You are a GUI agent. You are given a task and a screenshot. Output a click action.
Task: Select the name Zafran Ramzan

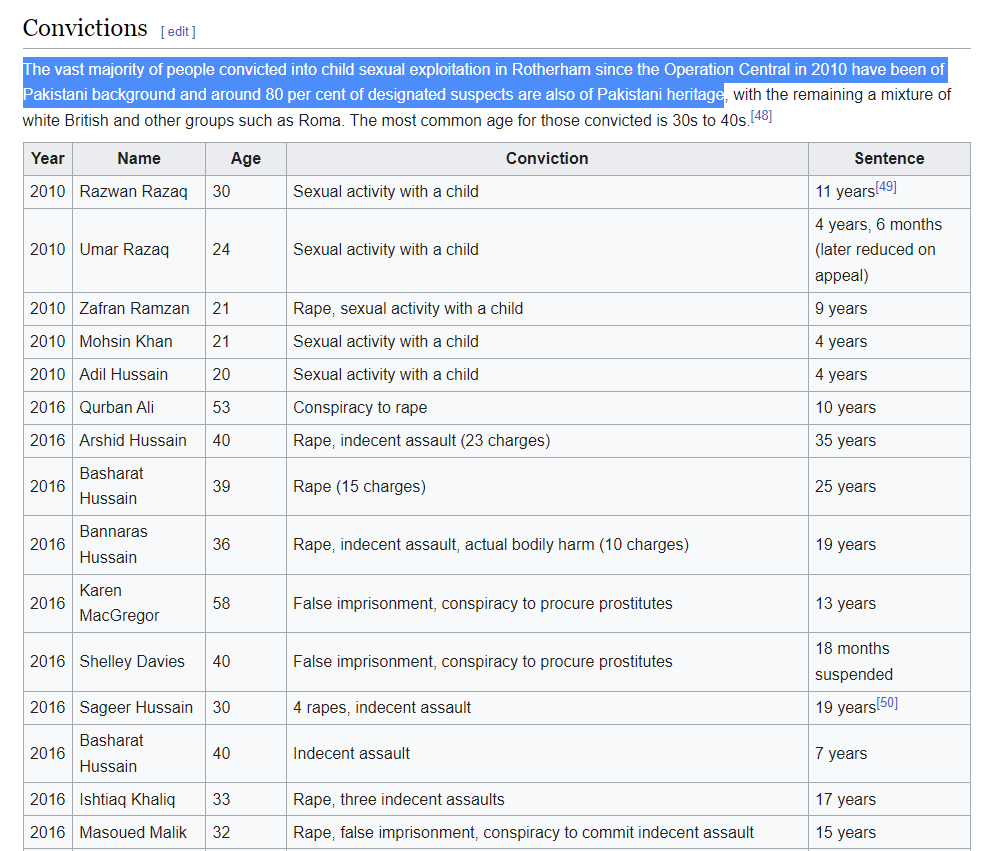click(134, 308)
